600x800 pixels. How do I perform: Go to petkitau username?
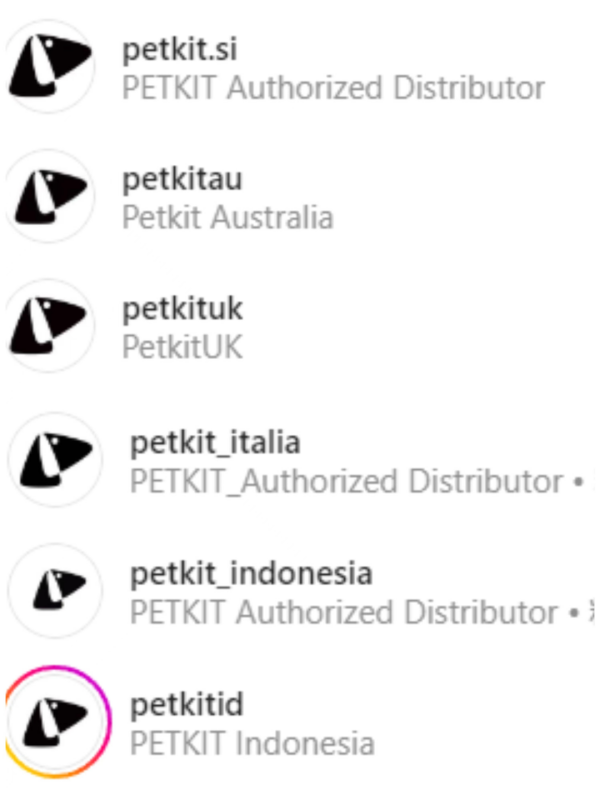coord(182,180)
